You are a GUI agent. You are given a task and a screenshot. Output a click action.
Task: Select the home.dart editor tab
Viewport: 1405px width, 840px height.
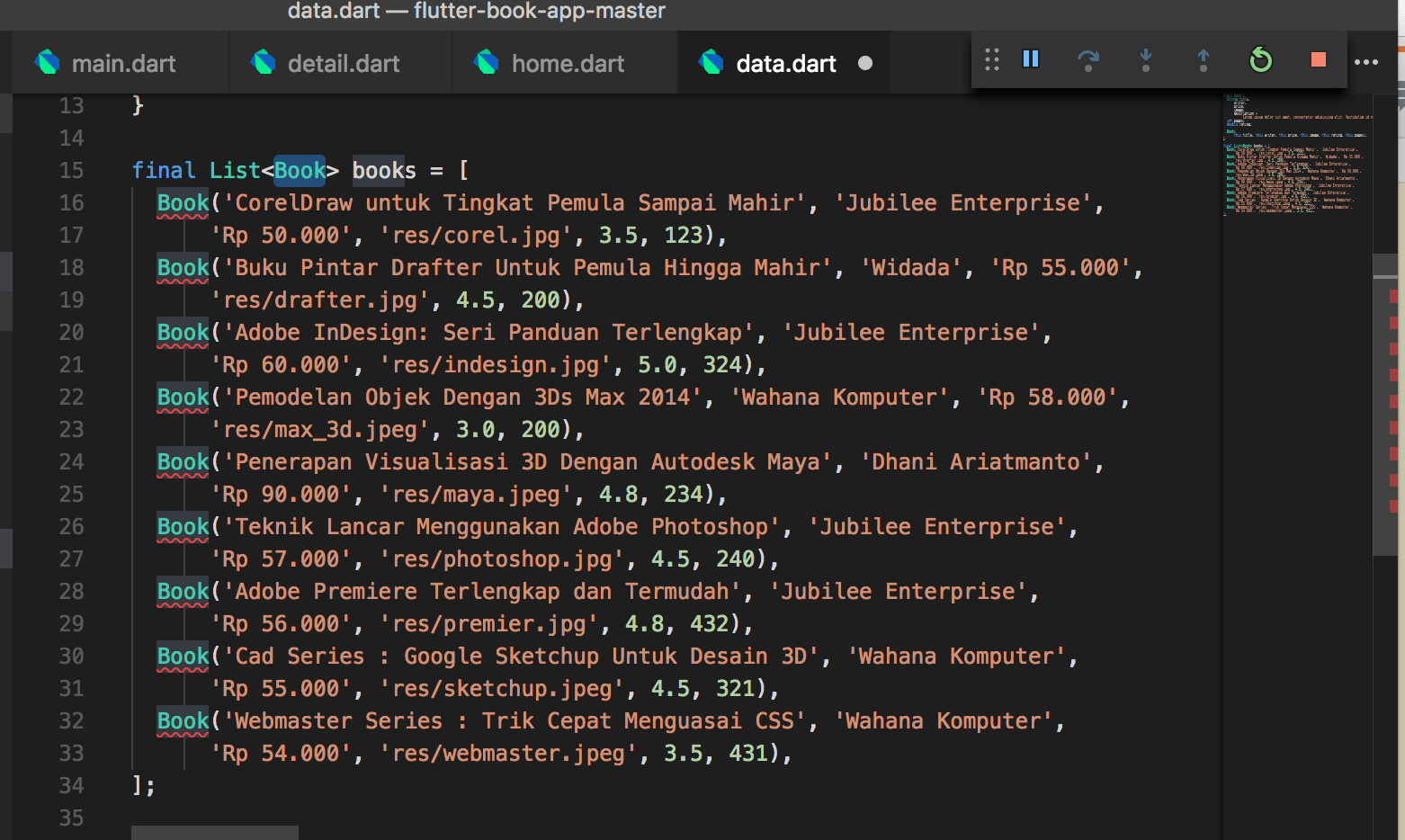tap(567, 64)
